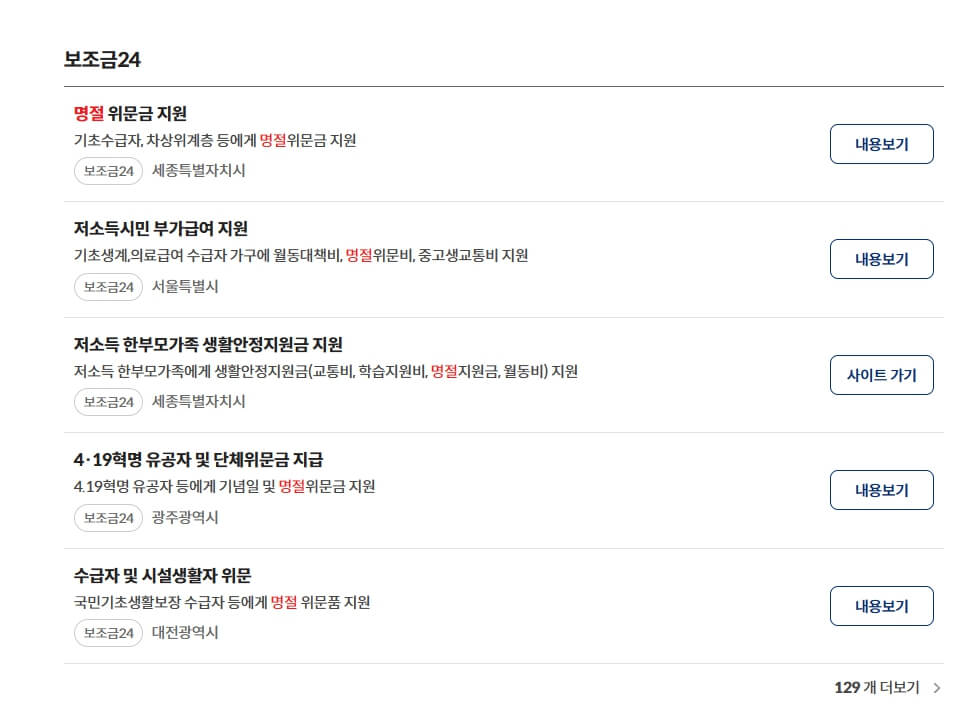This screenshot has width=972, height=718.
Task: Click the 사이트 가기 button
Action: click(x=881, y=374)
